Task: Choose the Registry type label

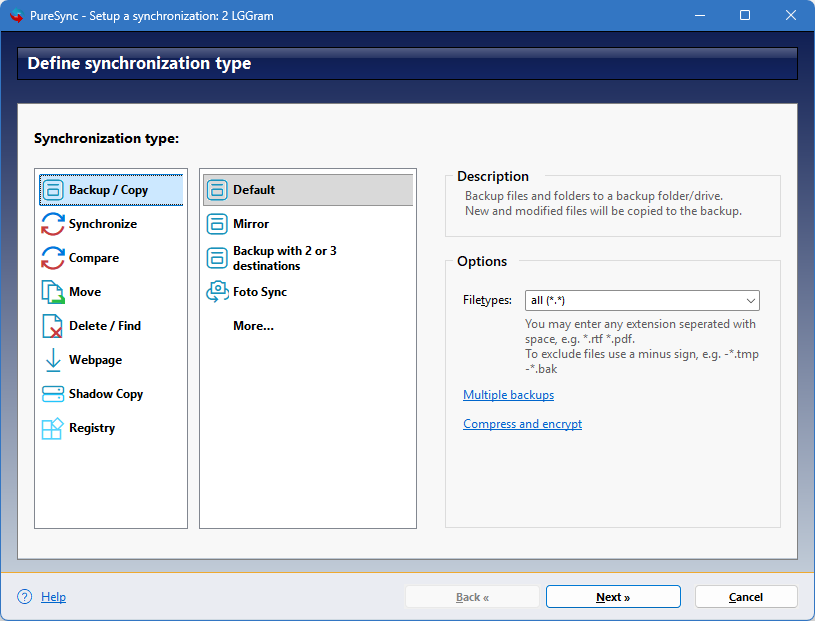Action: pyautogui.click(x=92, y=428)
